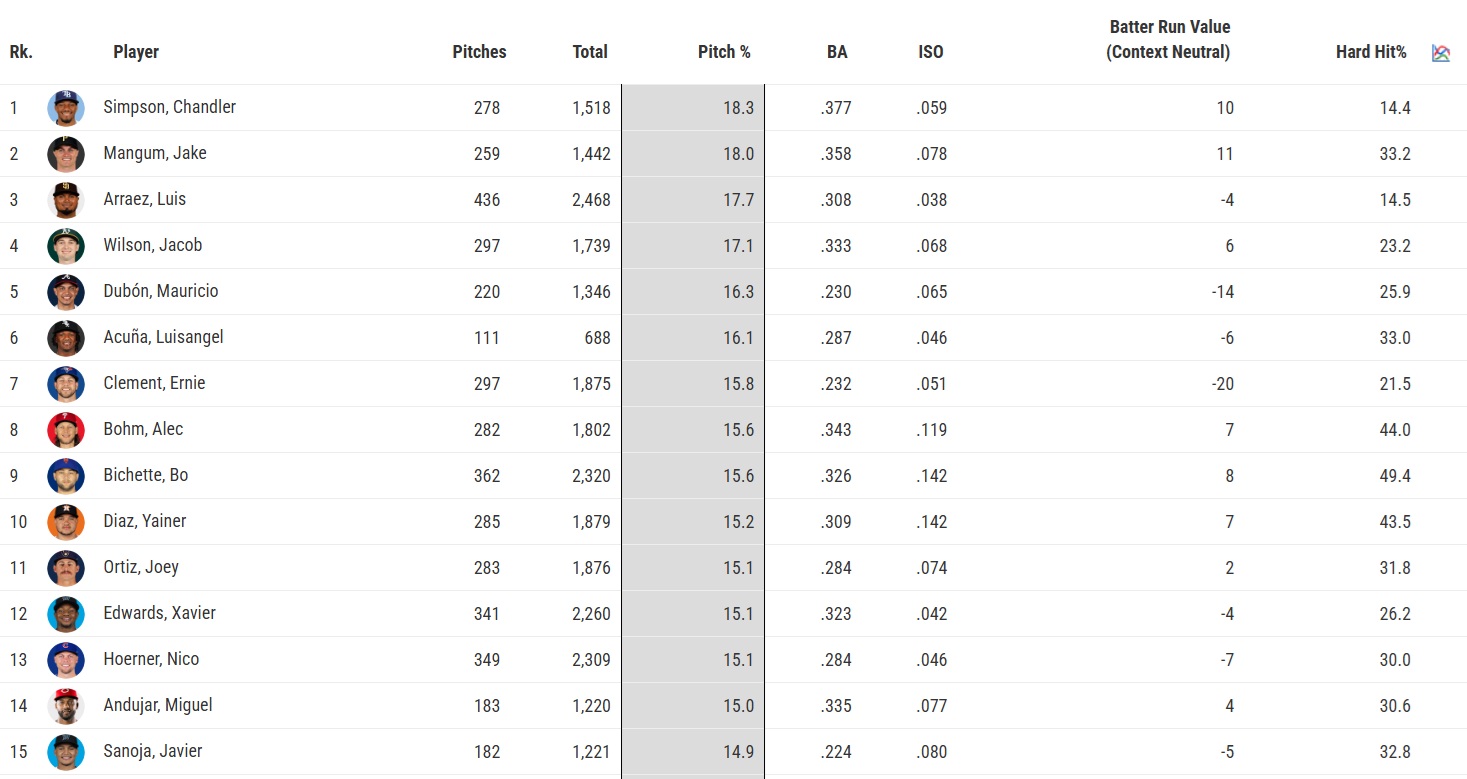The height and width of the screenshot is (779, 1467).
Task: Click Luis Arraez's headshot image
Action: [66, 200]
